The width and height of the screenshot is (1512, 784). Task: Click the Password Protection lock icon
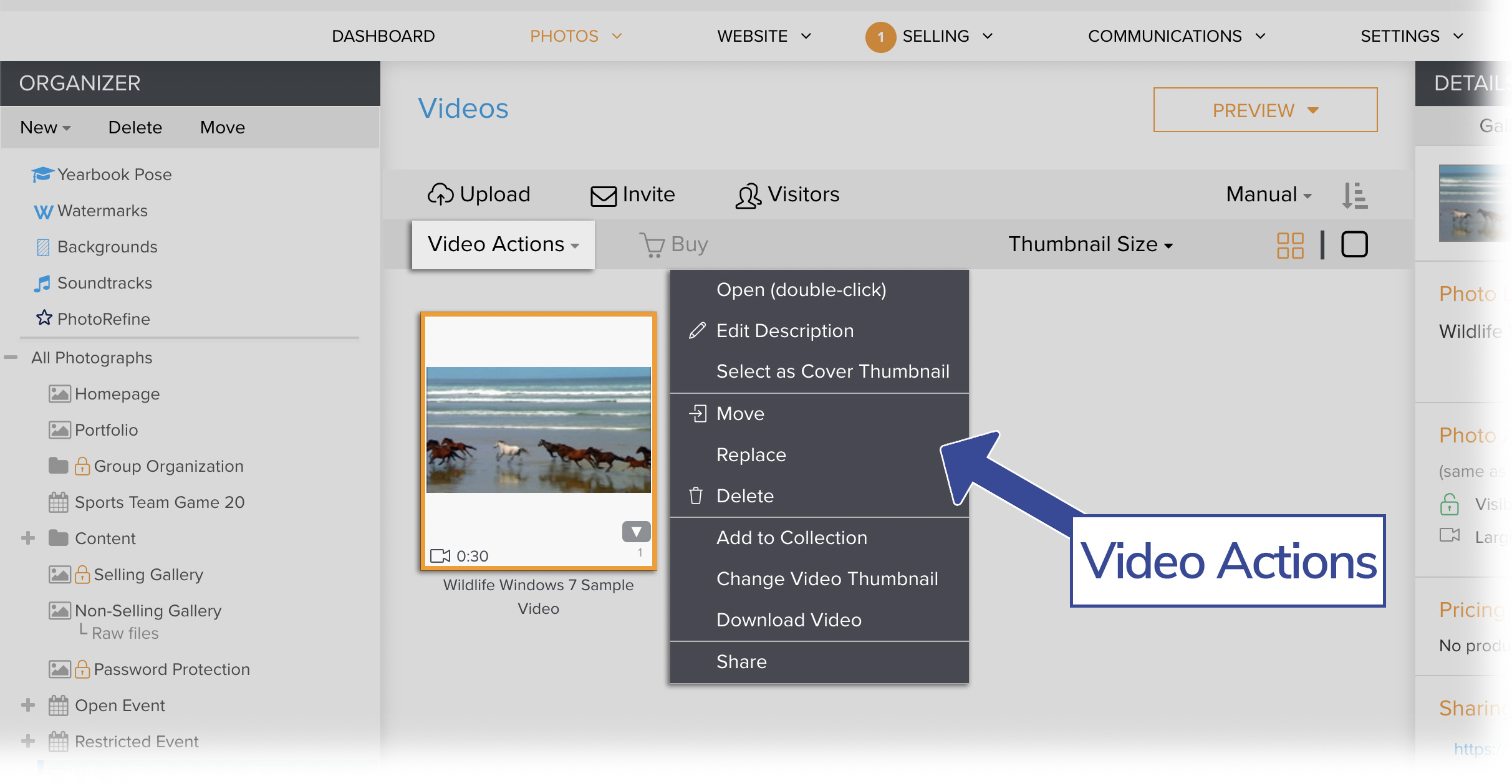82,669
